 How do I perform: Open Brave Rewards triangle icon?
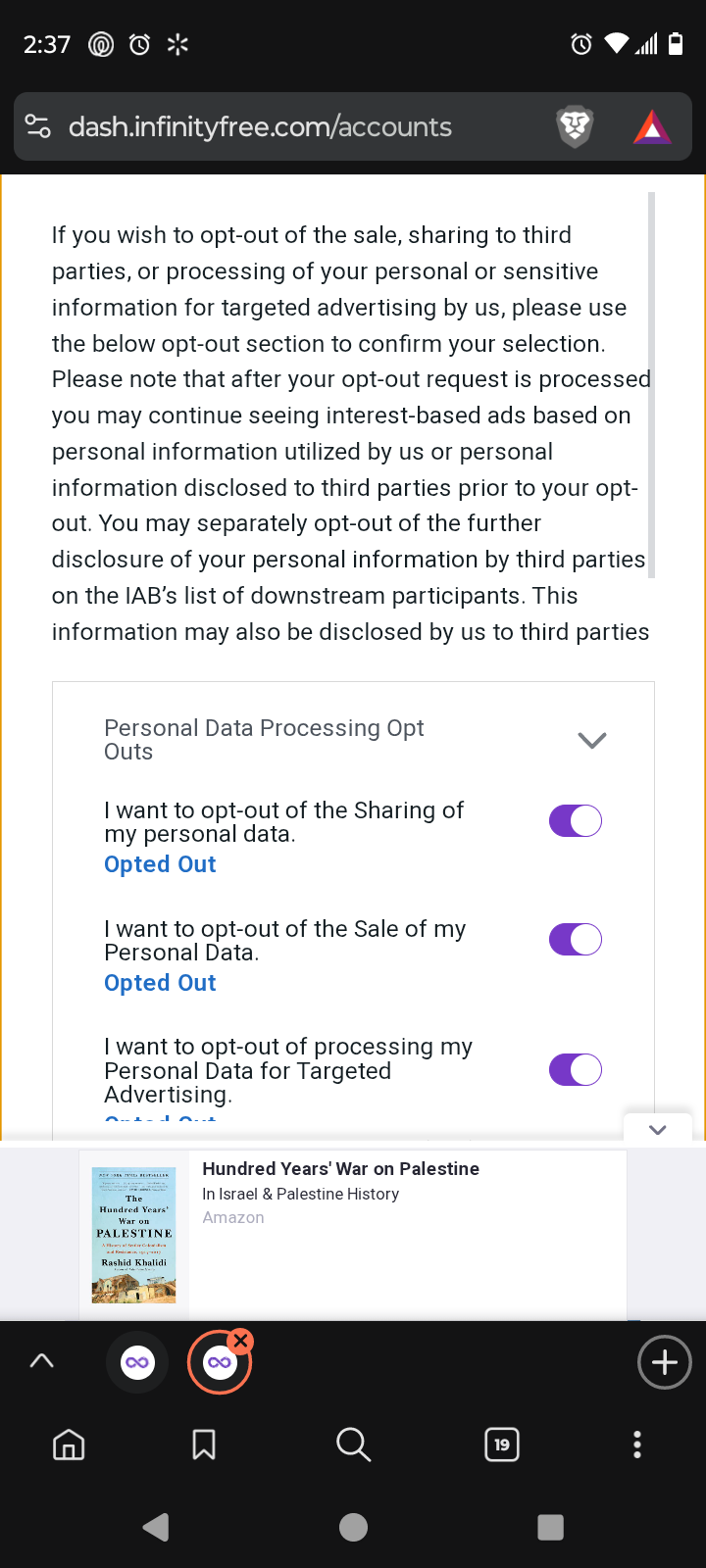pos(652,126)
